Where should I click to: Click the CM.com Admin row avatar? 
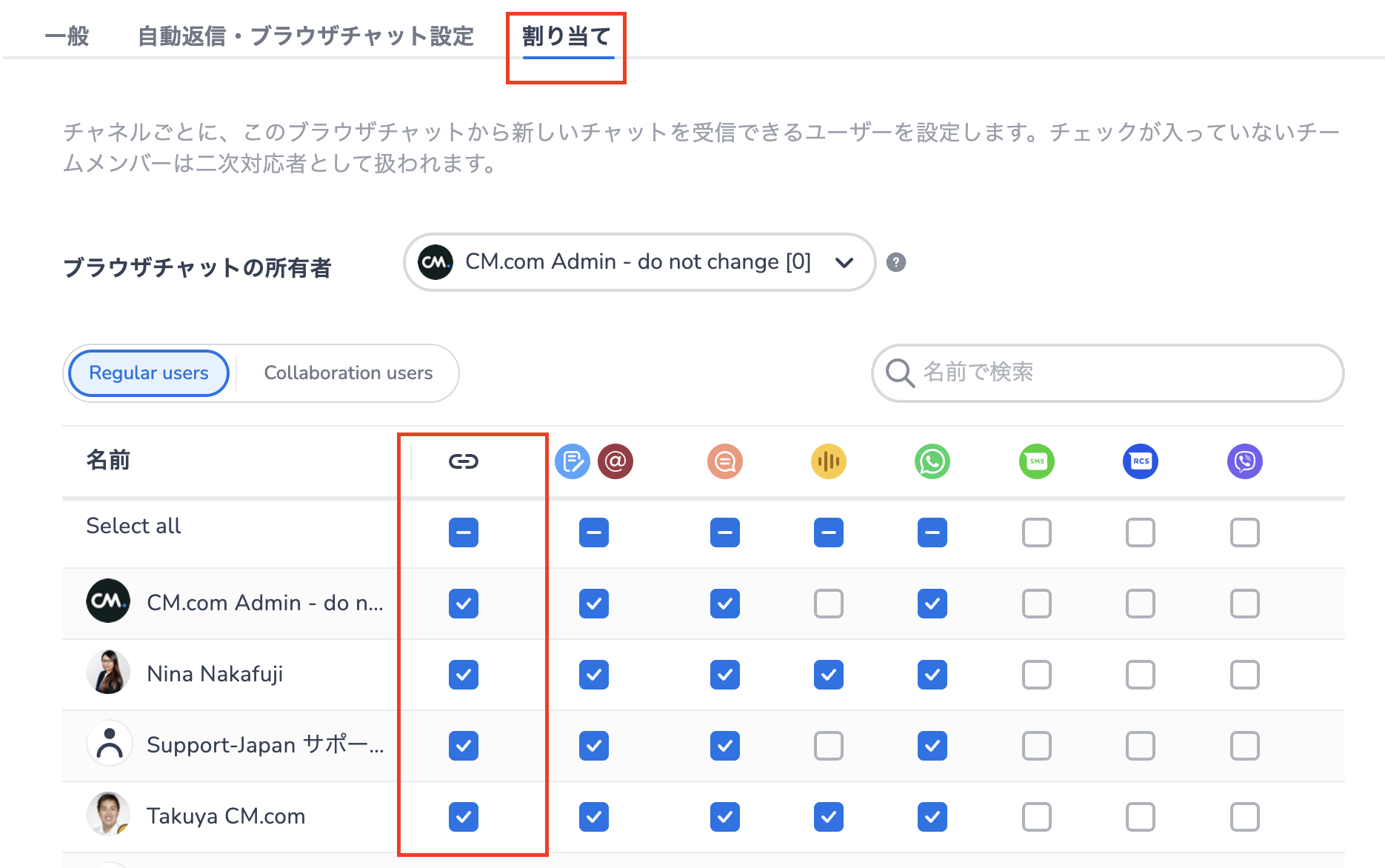click(108, 601)
